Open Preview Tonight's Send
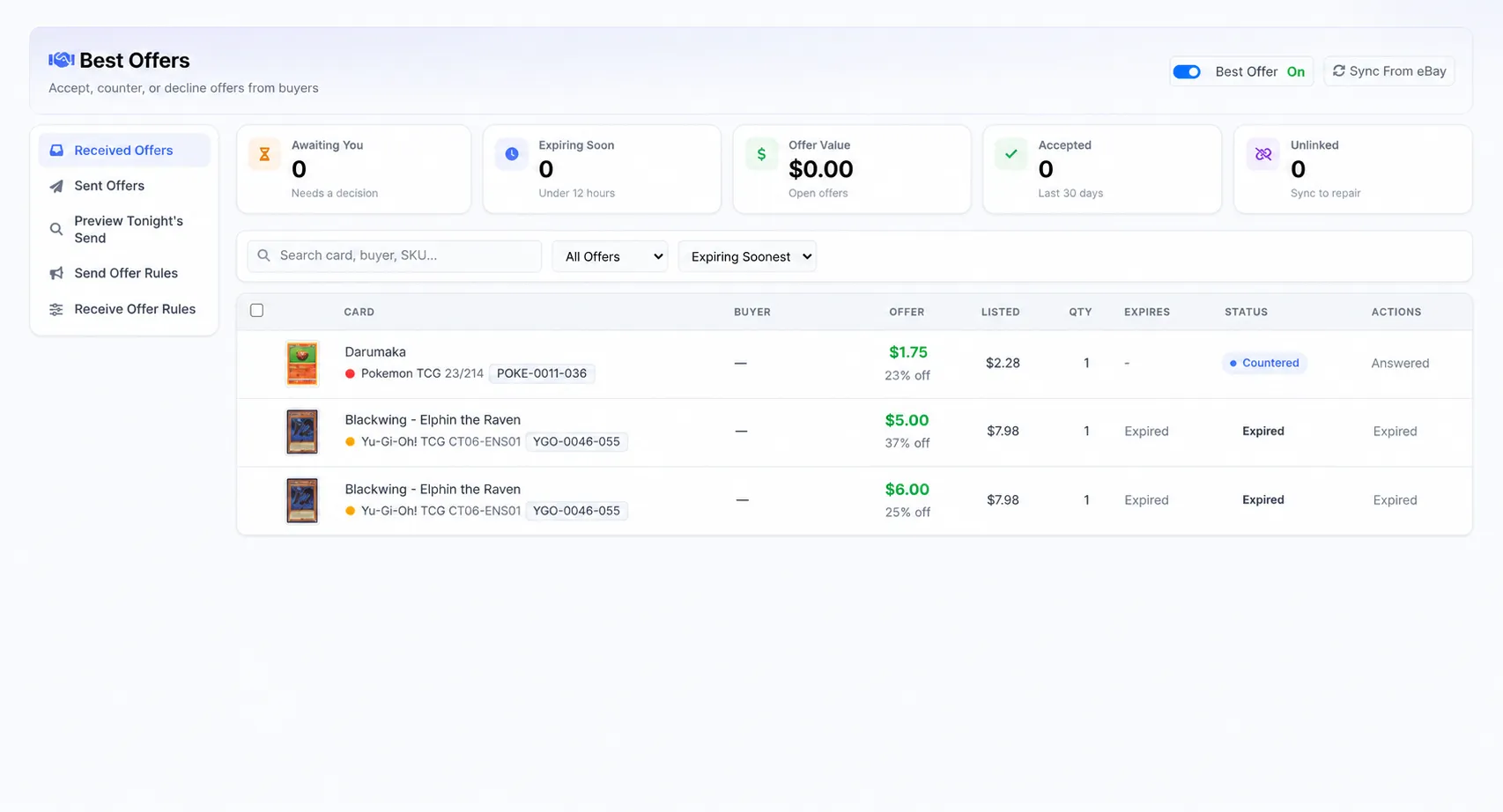This screenshot has width=1503, height=812. 124,229
